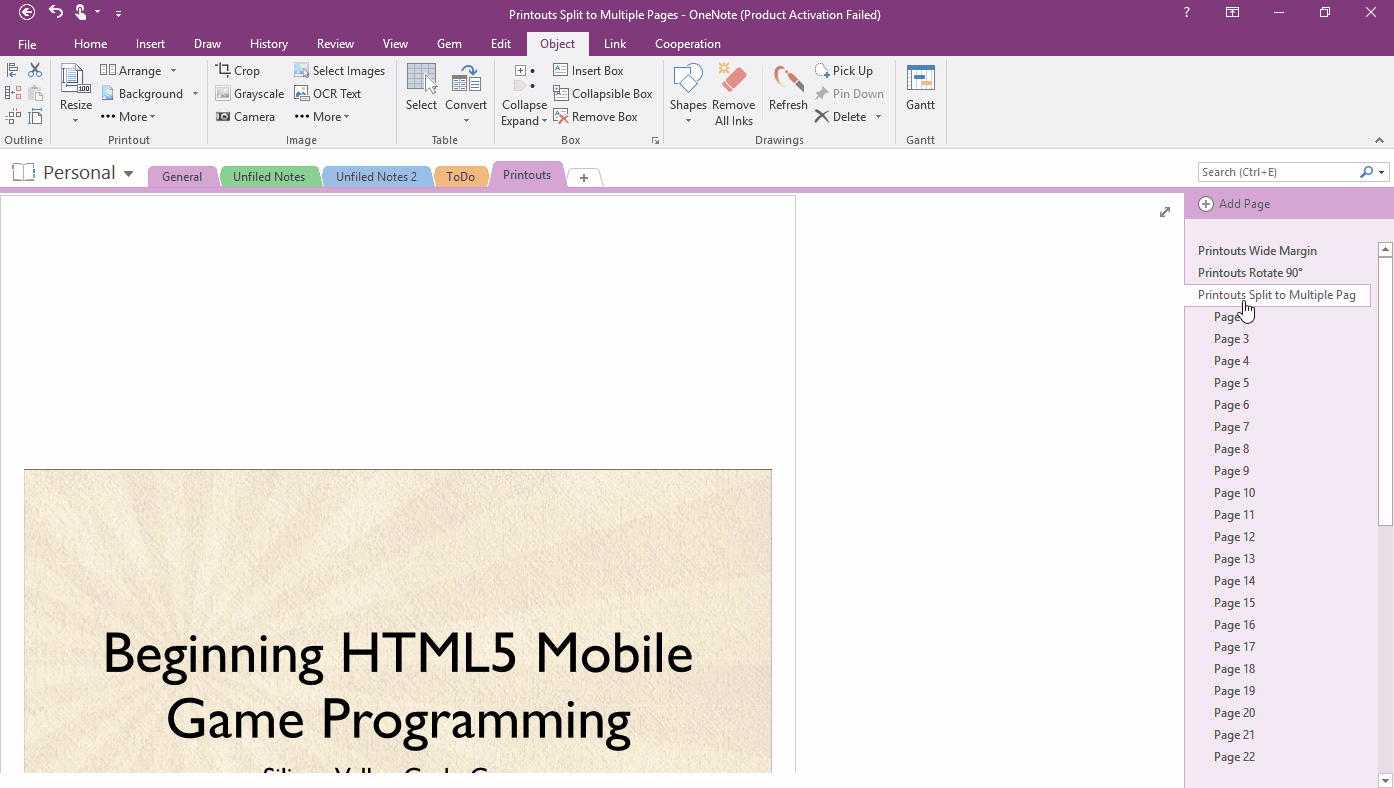This screenshot has height=788, width=1394.
Task: Open Microsoft OneNote Help
Action: click(1187, 13)
